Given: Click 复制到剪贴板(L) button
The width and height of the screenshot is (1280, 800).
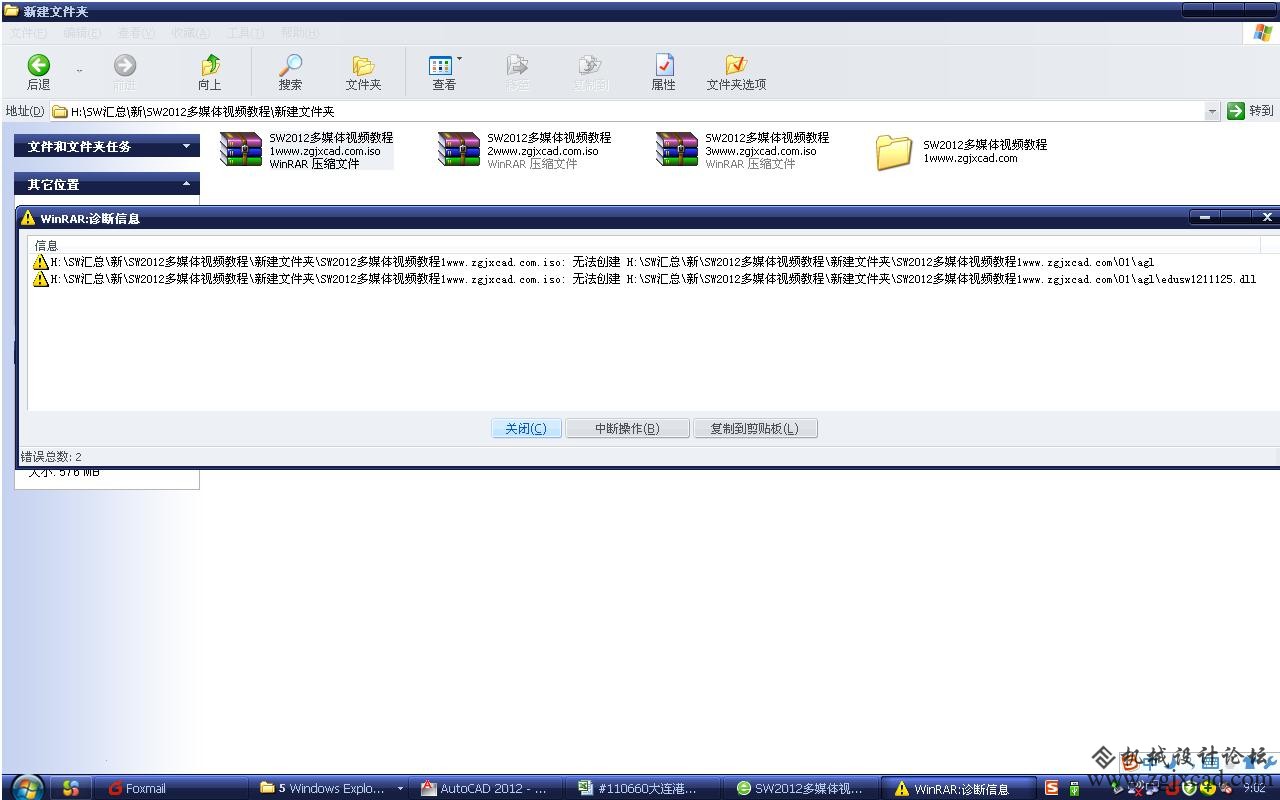Looking at the screenshot, I should coord(755,428).
